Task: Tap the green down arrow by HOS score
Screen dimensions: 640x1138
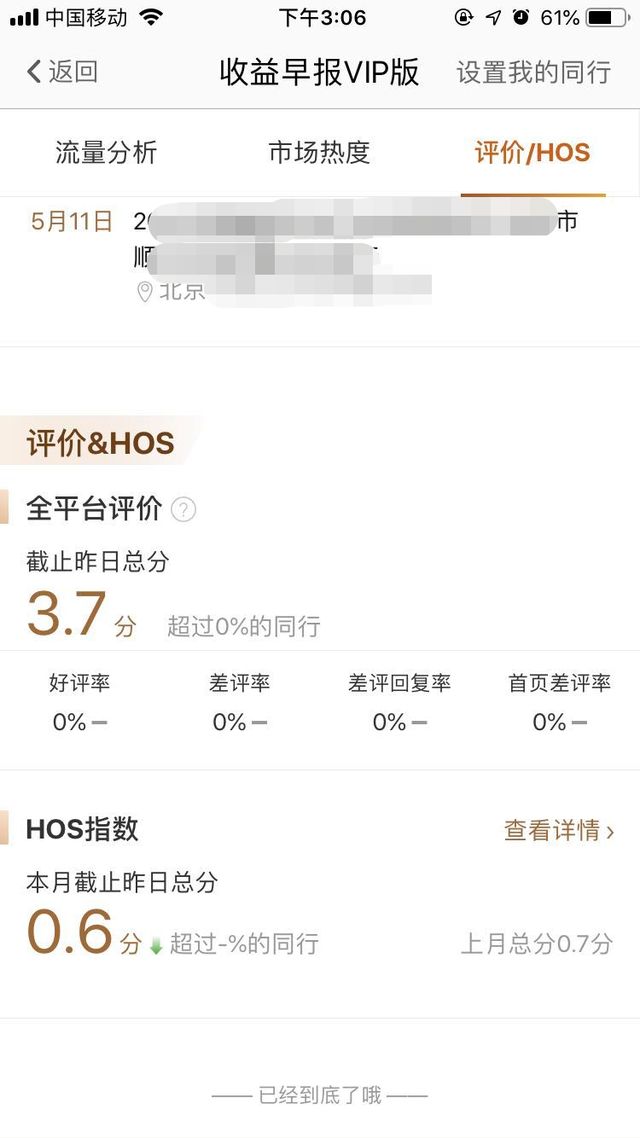Action: [155, 946]
